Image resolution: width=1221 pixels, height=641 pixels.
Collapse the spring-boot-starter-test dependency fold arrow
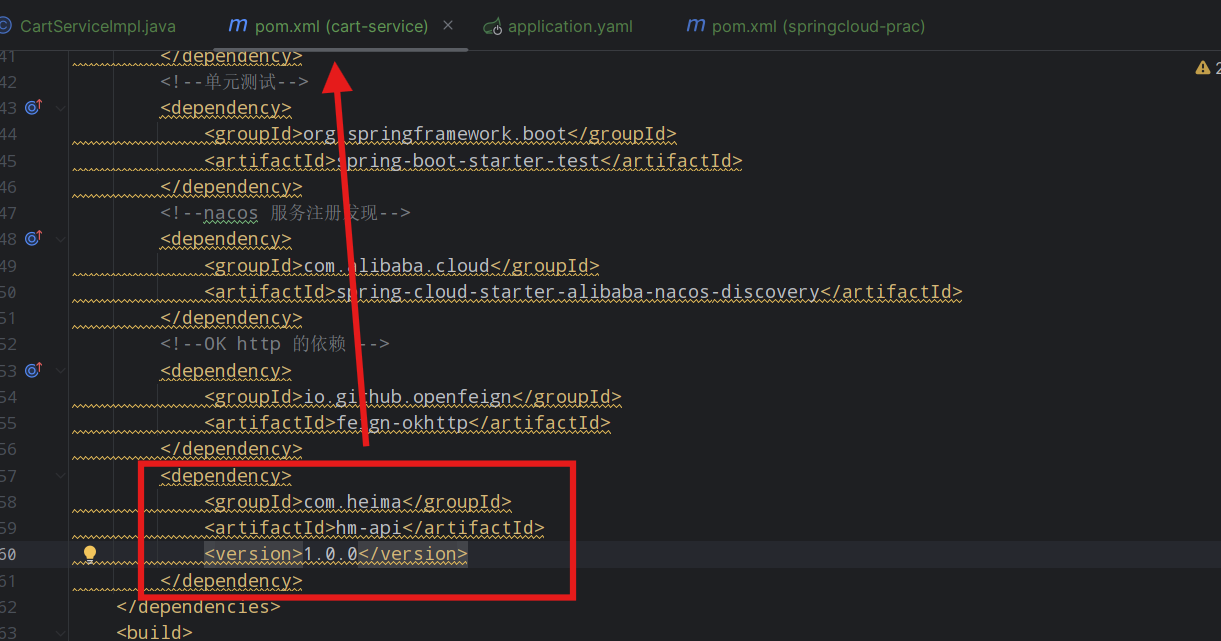[x=61, y=107]
